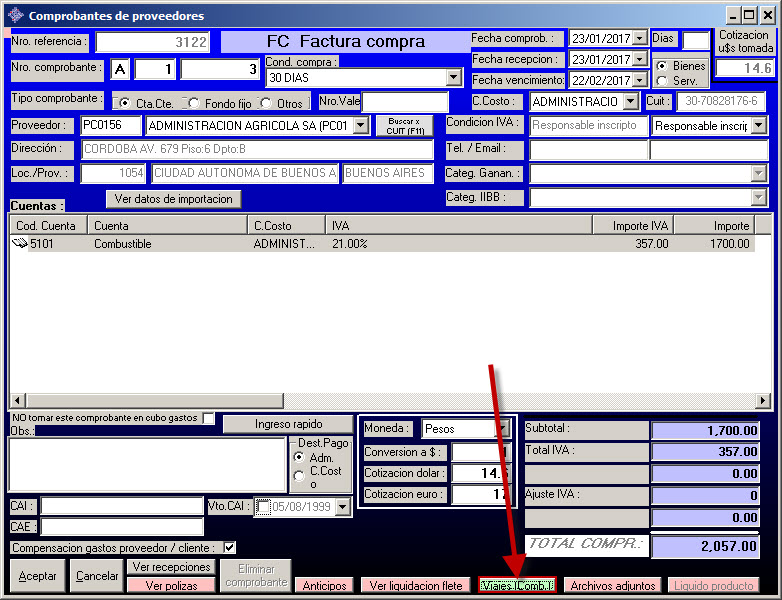
Task: Open Ver datos de importacion
Action: [174, 198]
